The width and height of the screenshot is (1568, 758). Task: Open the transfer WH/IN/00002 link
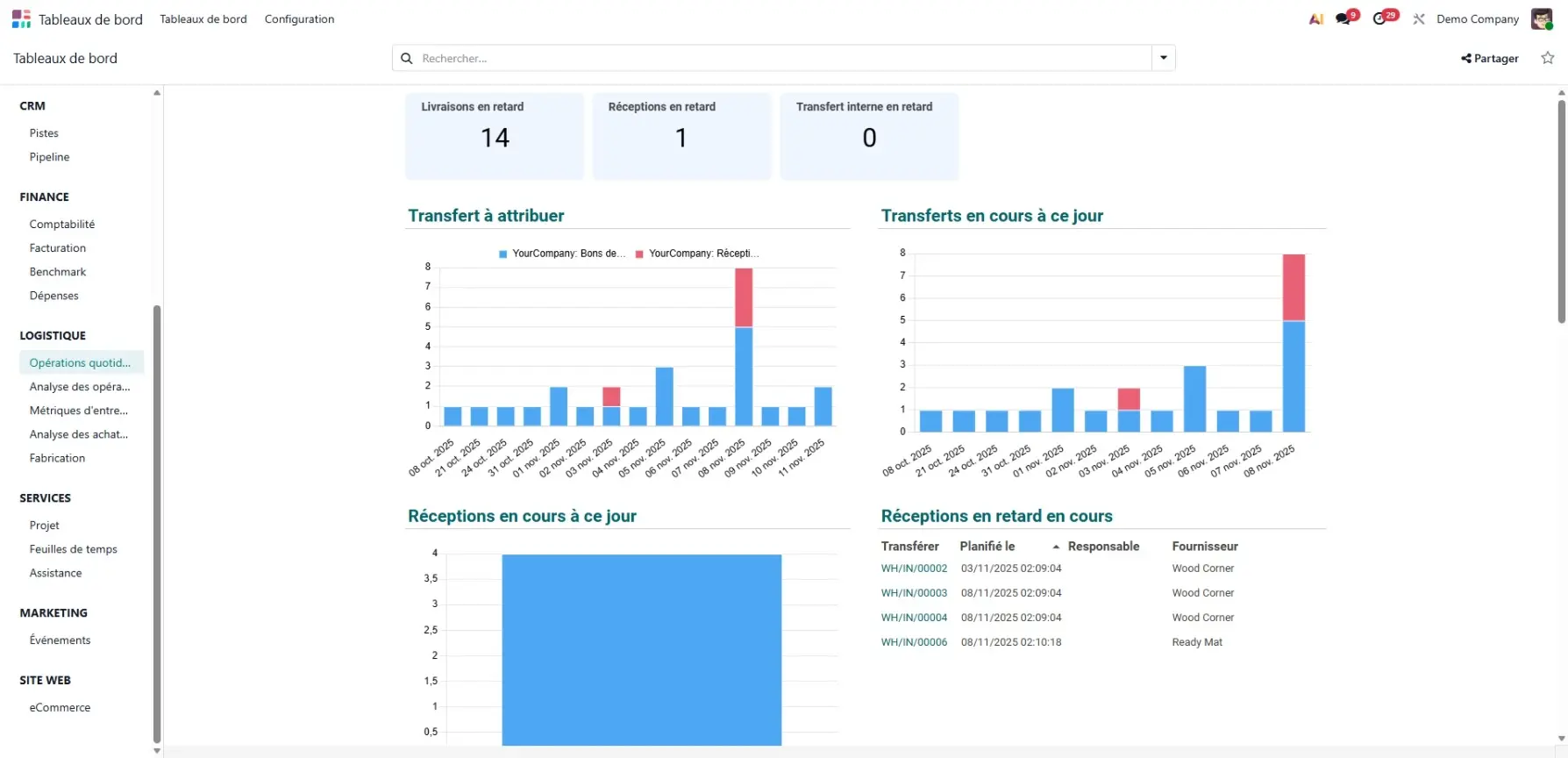914,568
